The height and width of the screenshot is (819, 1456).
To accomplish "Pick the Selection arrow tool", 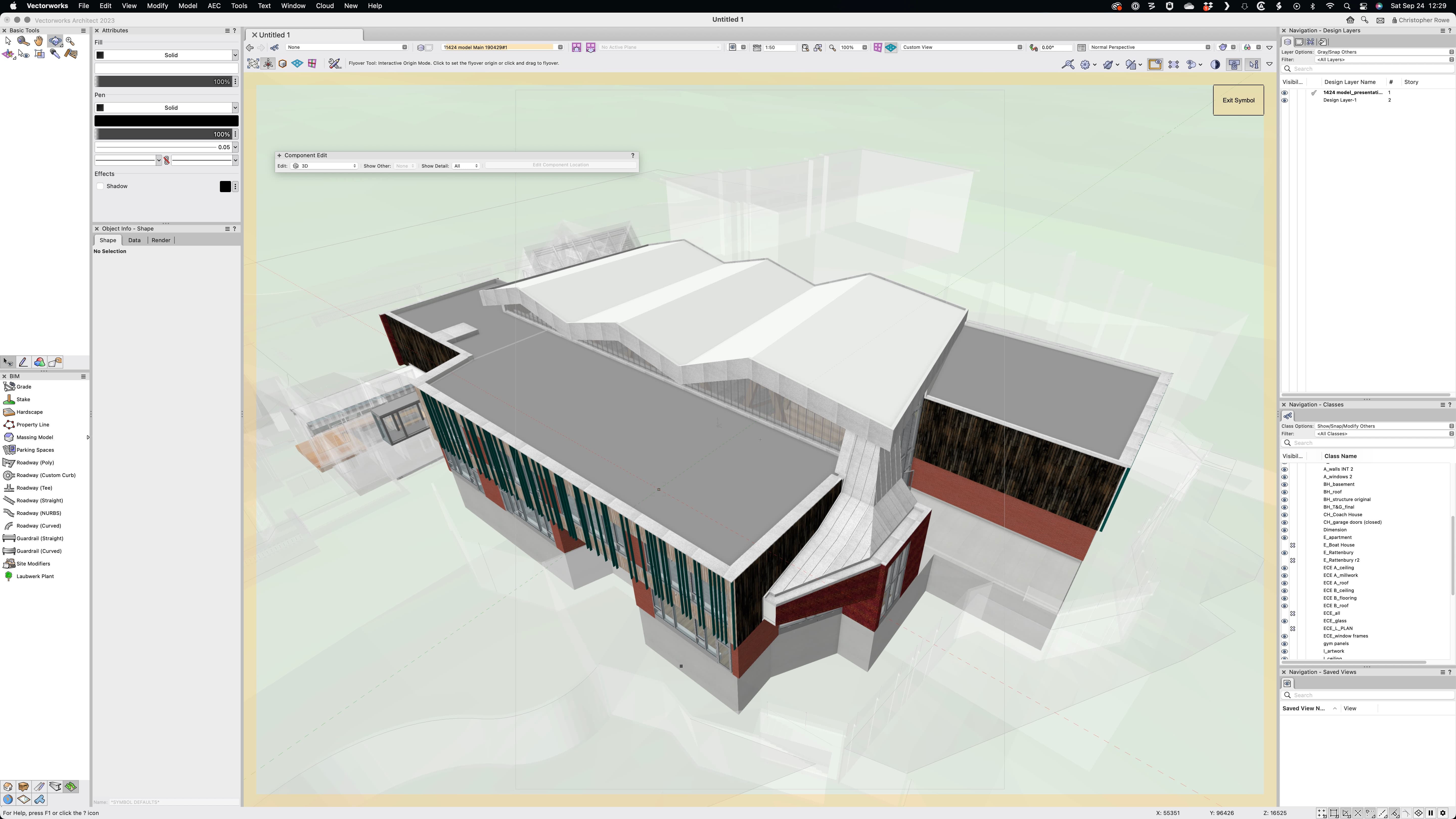I will pyautogui.click(x=8, y=41).
